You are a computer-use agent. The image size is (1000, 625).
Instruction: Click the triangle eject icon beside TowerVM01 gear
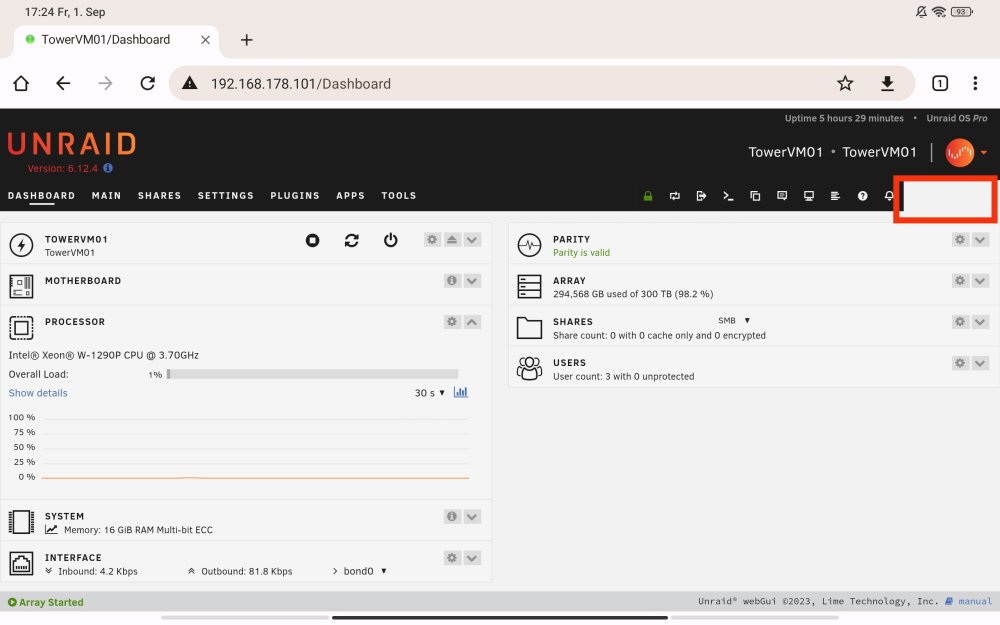452,240
